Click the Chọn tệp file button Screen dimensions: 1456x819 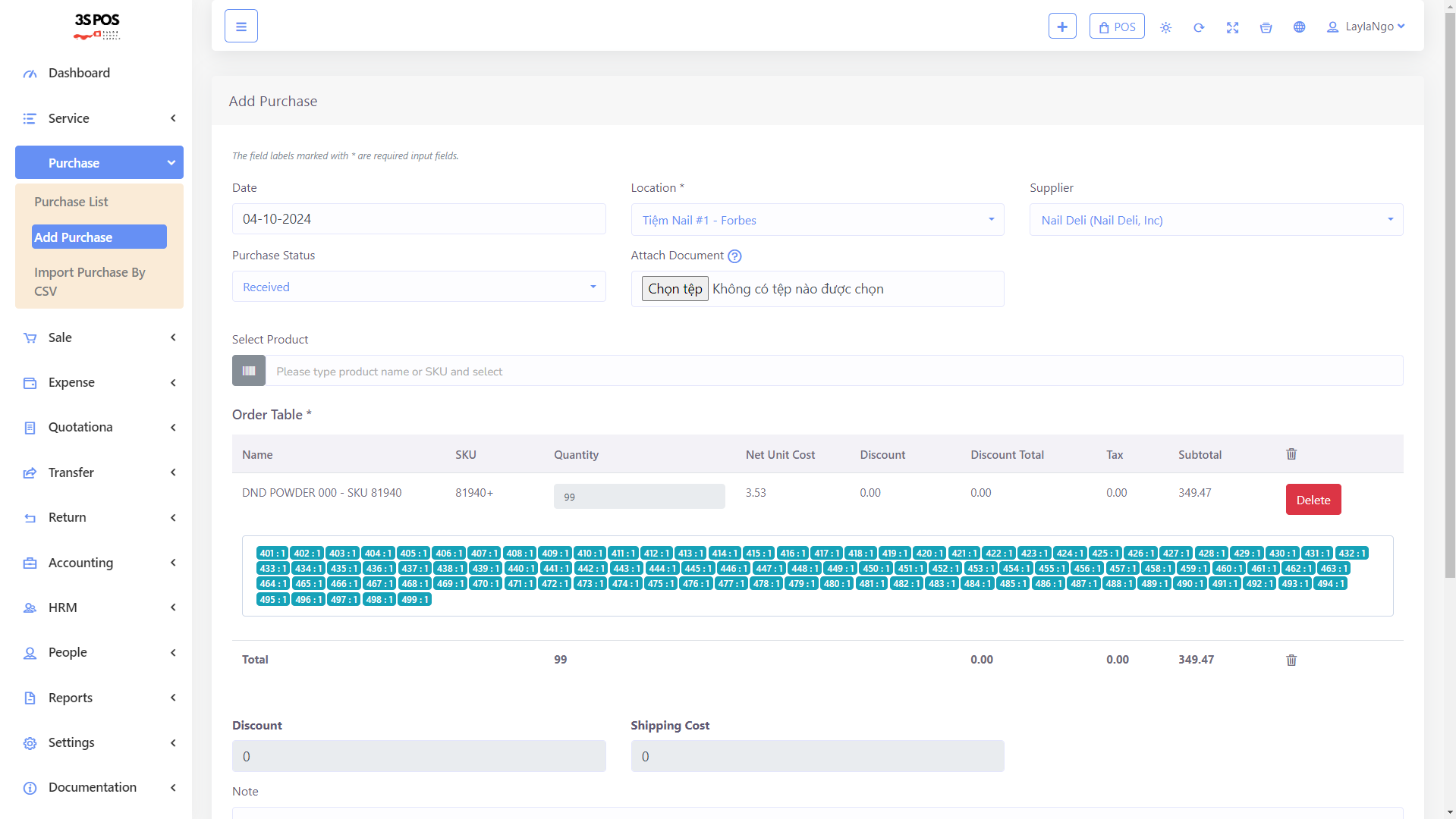click(x=675, y=289)
